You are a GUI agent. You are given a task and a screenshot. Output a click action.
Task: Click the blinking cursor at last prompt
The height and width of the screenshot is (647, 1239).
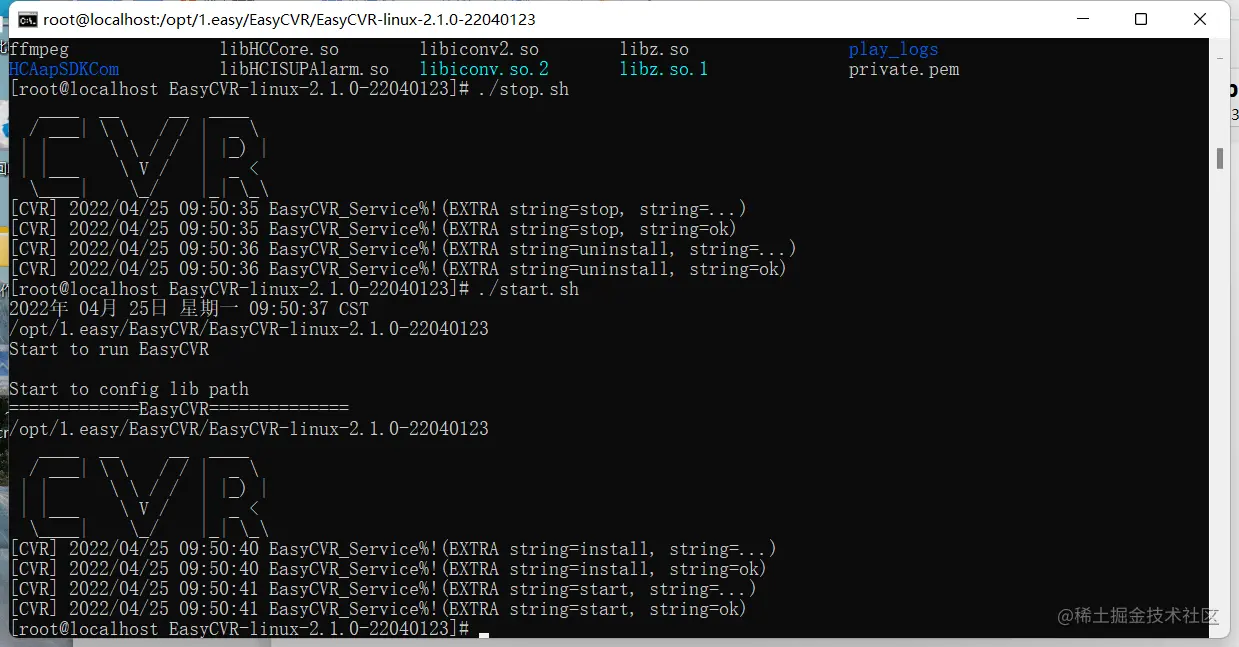484,633
